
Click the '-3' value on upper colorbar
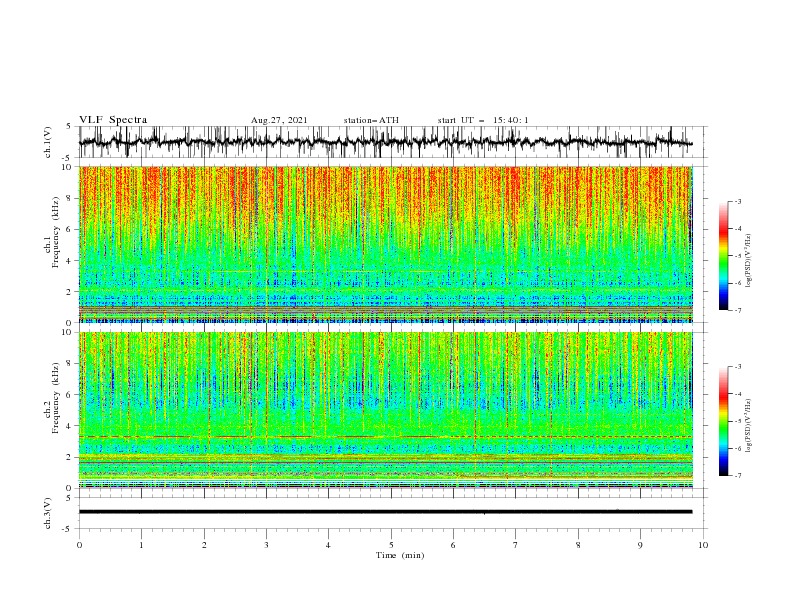click(737, 201)
